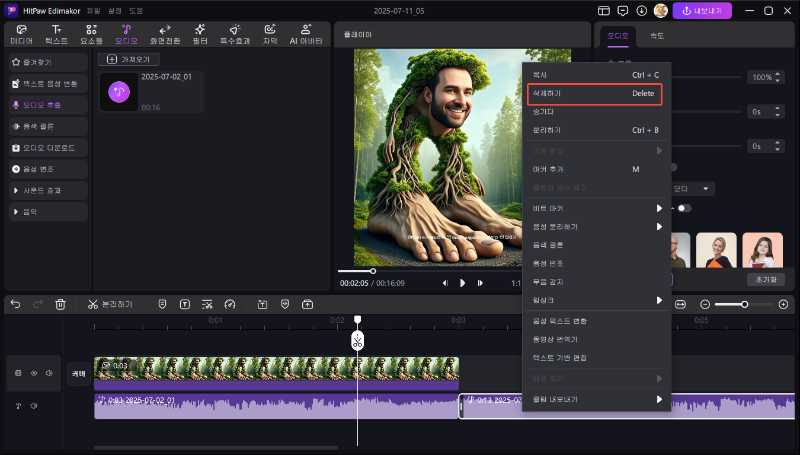Toggle video track visibility eye icon

(x=34, y=373)
